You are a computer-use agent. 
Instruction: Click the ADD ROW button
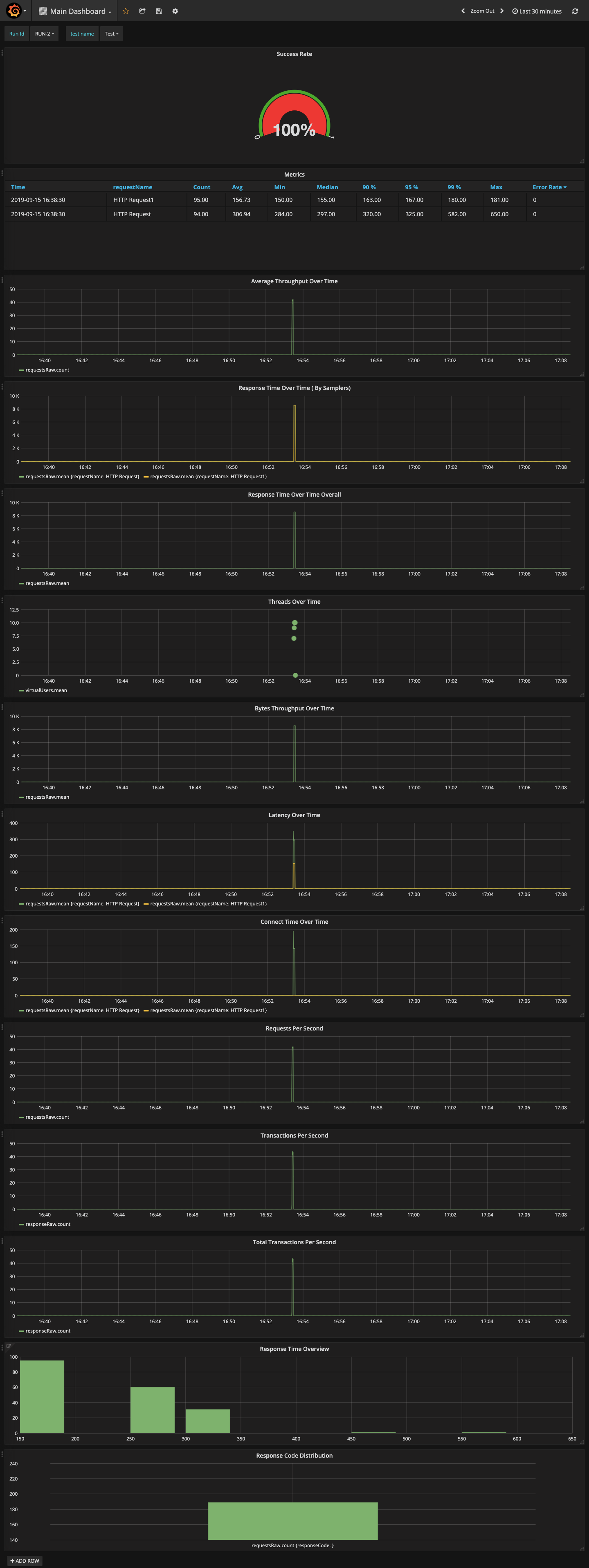point(25,1561)
